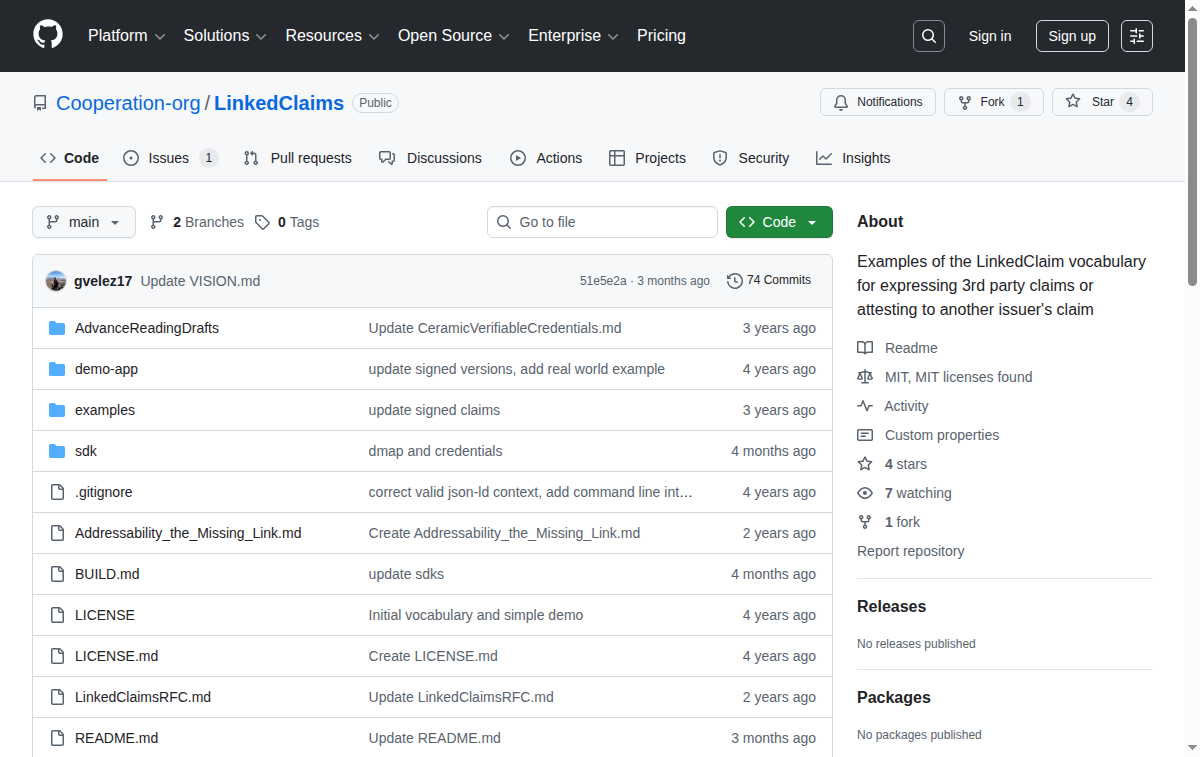Open the command palette icon top right
The image size is (1200, 757).
(1136, 35)
